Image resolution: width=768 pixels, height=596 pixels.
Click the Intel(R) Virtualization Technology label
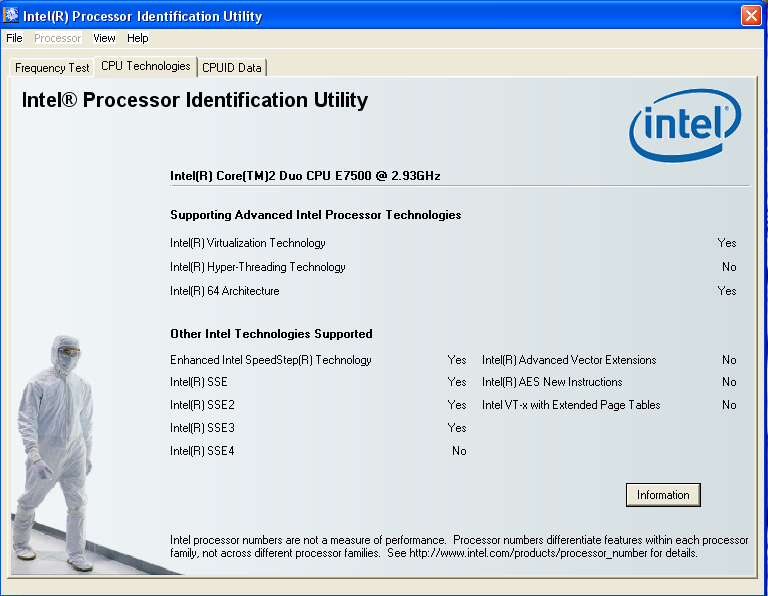[247, 243]
